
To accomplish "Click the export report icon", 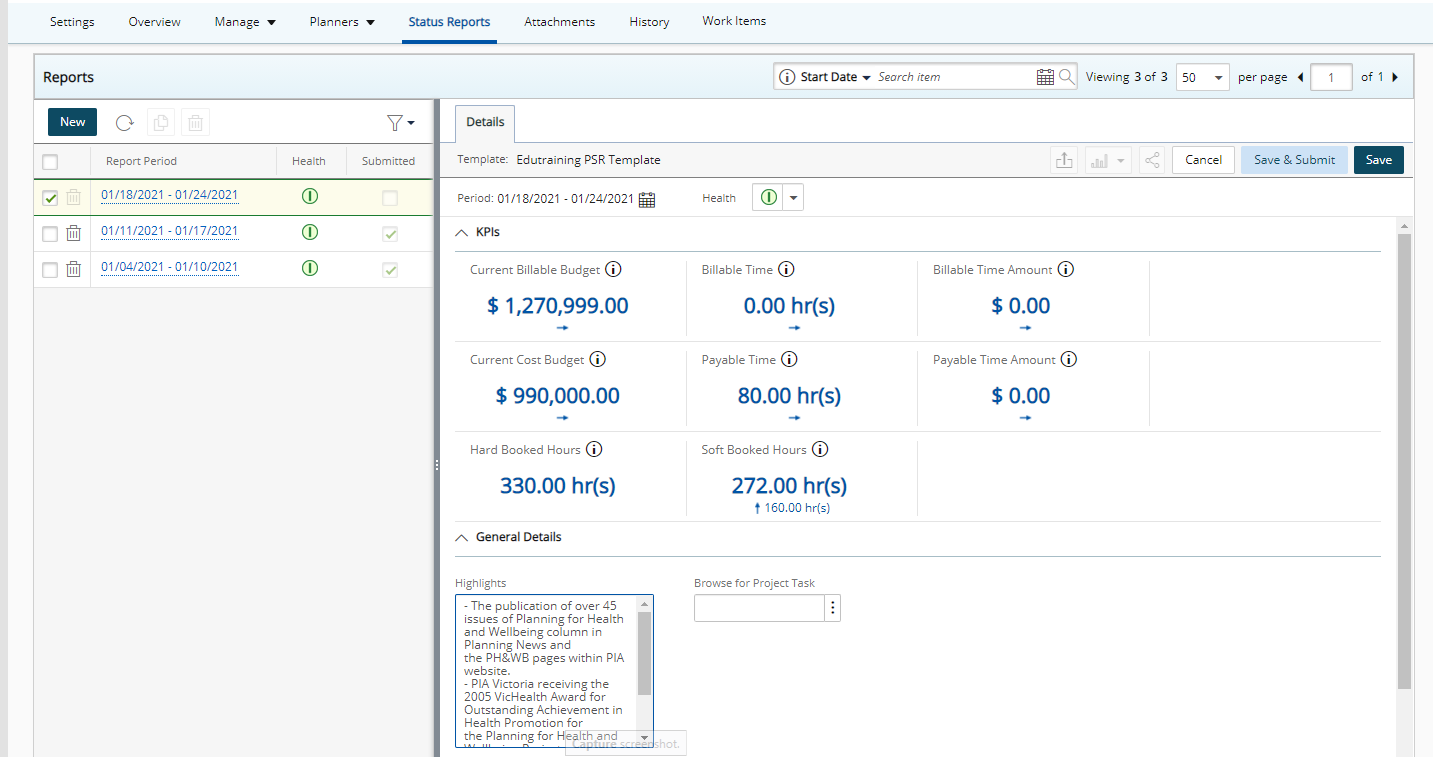I will tap(1064, 160).
